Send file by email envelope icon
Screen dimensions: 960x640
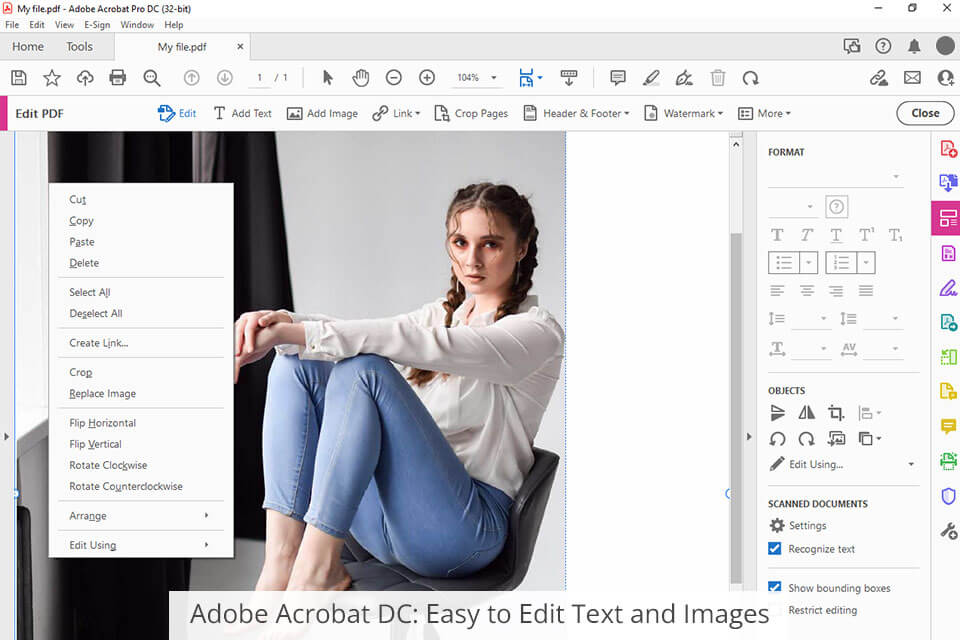(x=912, y=78)
